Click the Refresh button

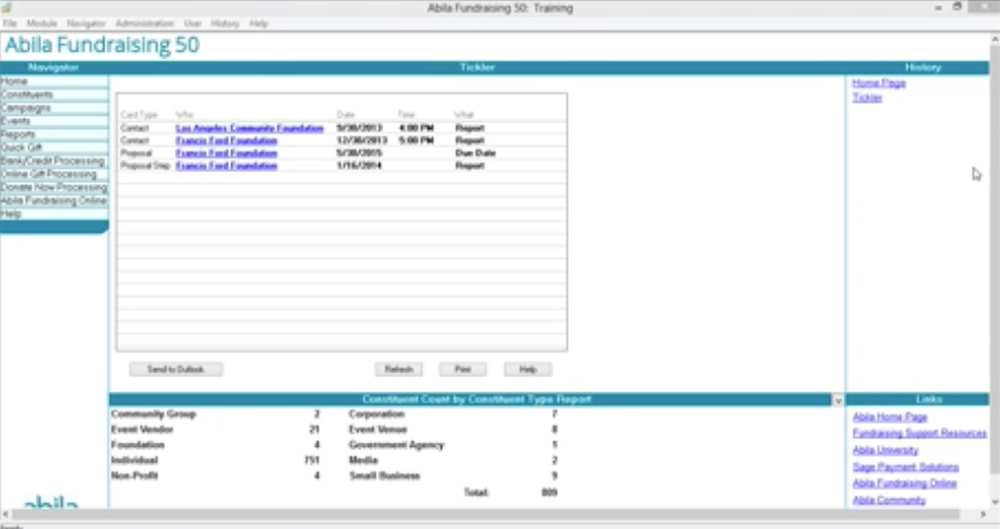coord(399,369)
